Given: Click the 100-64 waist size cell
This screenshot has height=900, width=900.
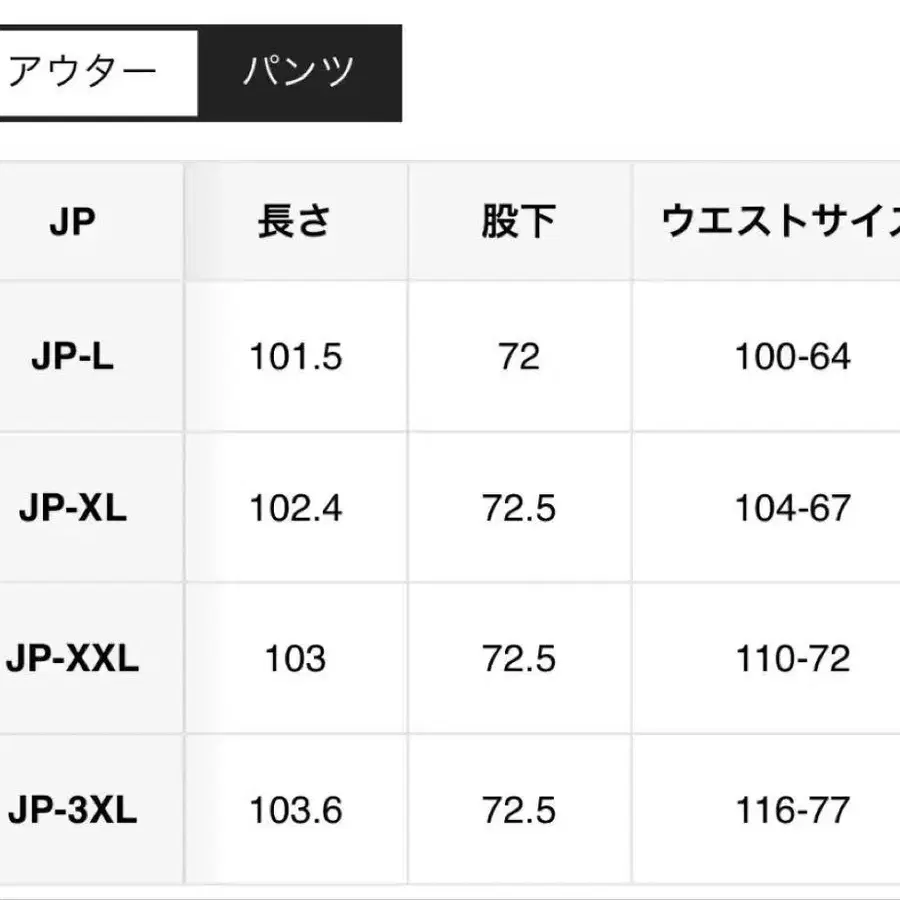Looking at the screenshot, I should 792,357.
